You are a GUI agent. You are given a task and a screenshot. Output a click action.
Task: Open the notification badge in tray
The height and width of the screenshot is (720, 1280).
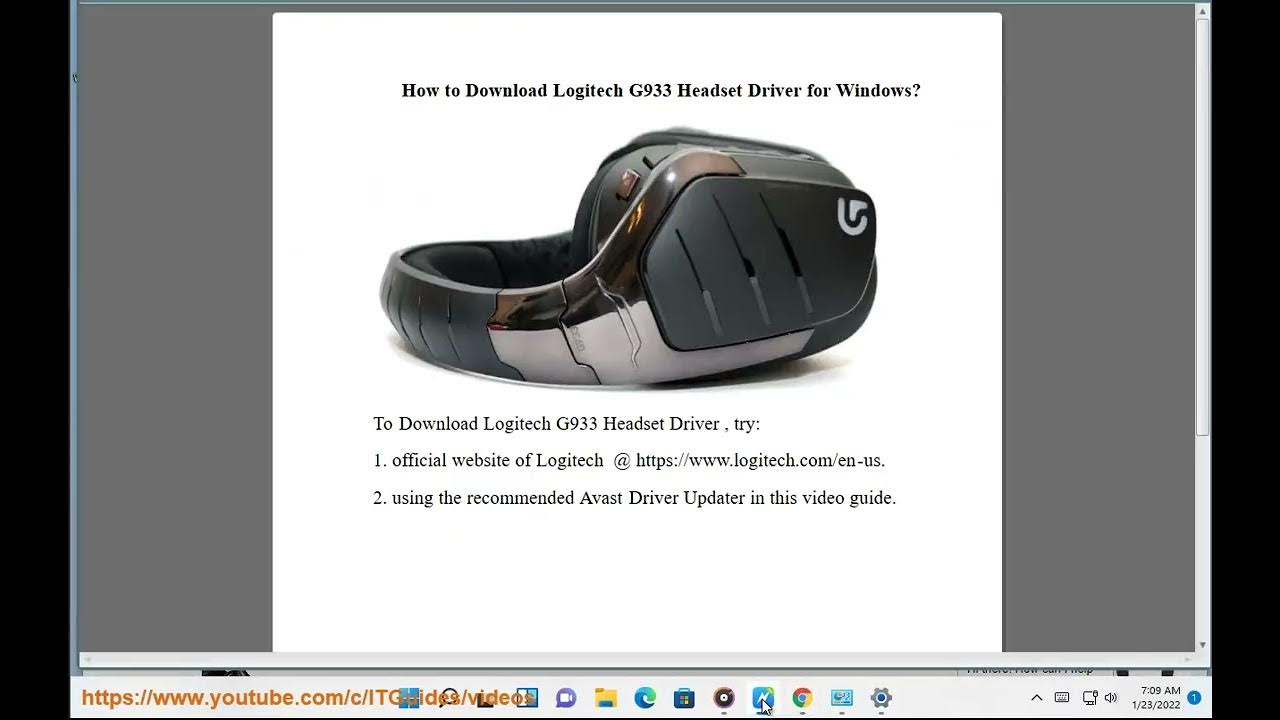pyautogui.click(x=1194, y=698)
